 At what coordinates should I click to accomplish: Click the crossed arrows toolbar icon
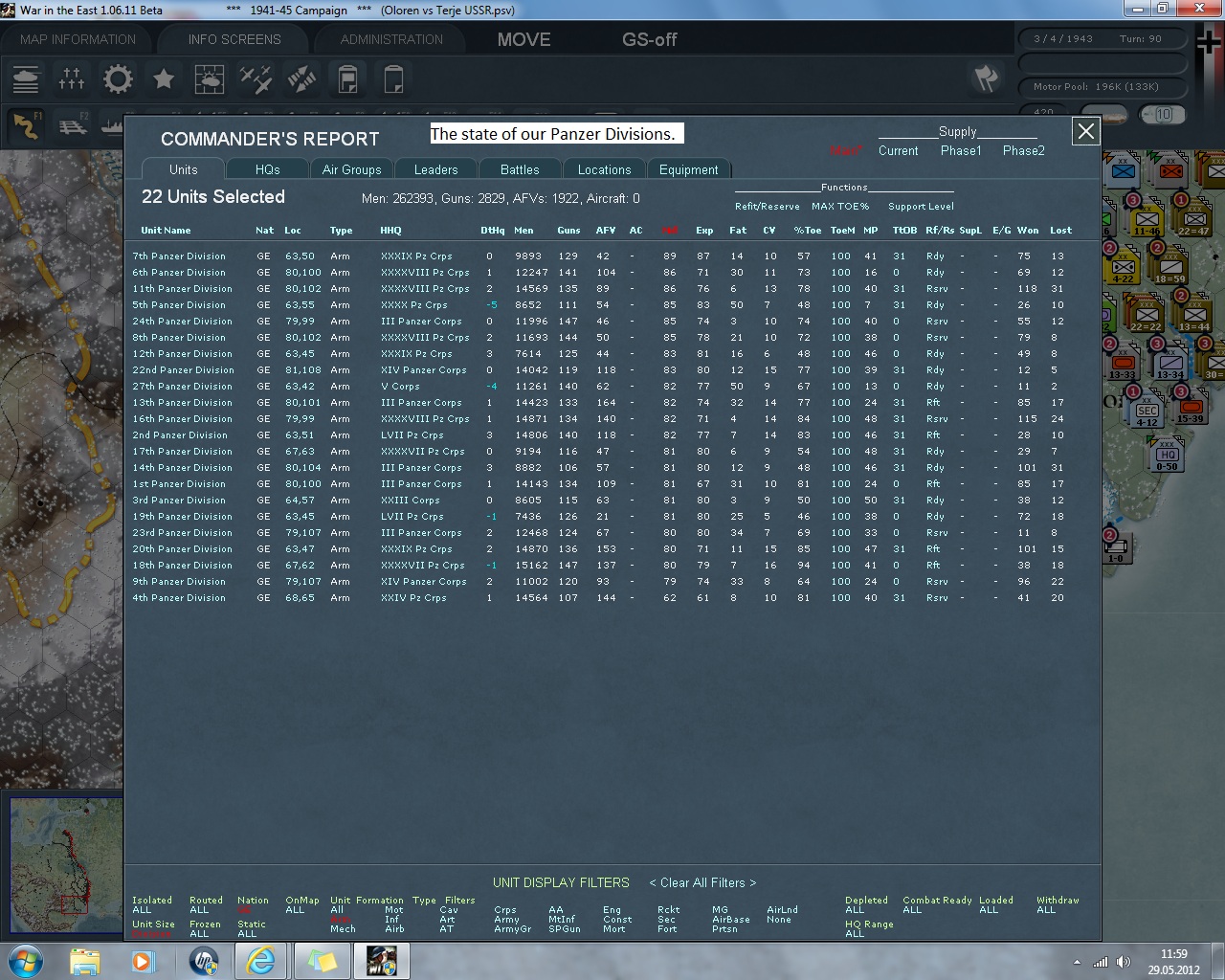pyautogui.click(x=301, y=79)
